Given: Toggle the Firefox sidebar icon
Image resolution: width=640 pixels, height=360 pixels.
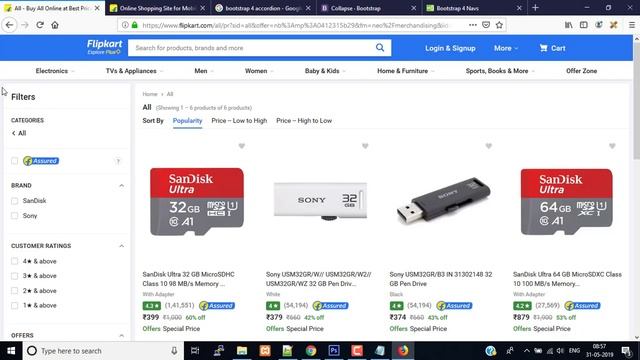Looking at the screenshot, I should tap(584, 25).
